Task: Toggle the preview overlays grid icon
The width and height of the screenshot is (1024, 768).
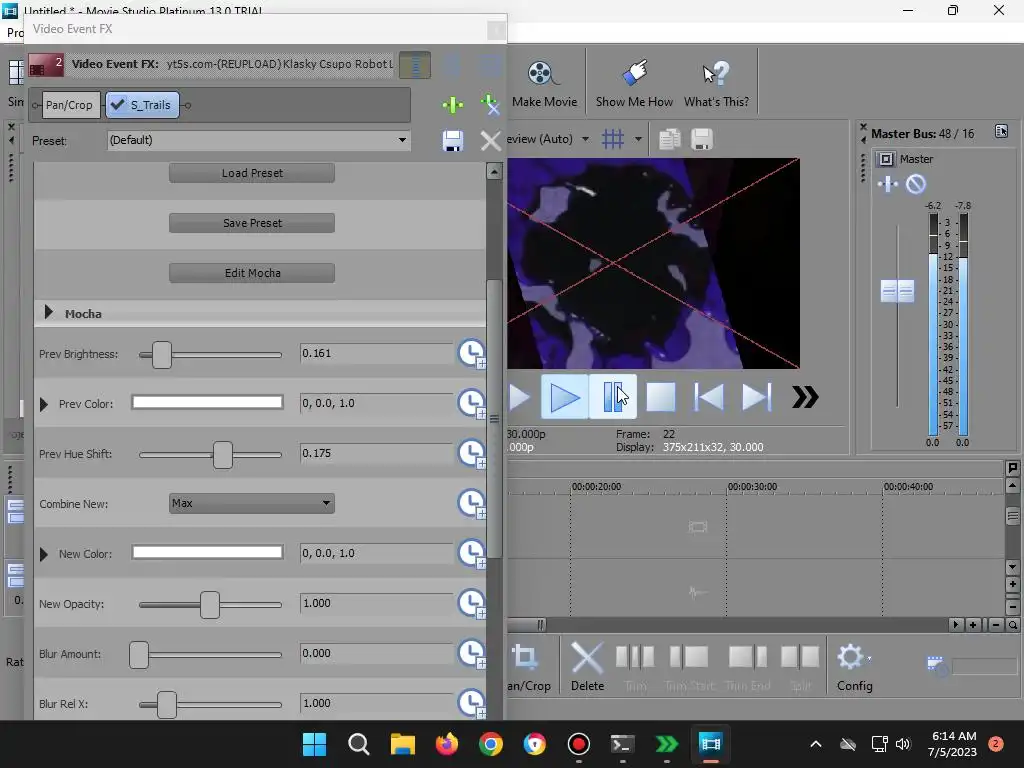Action: click(x=613, y=139)
